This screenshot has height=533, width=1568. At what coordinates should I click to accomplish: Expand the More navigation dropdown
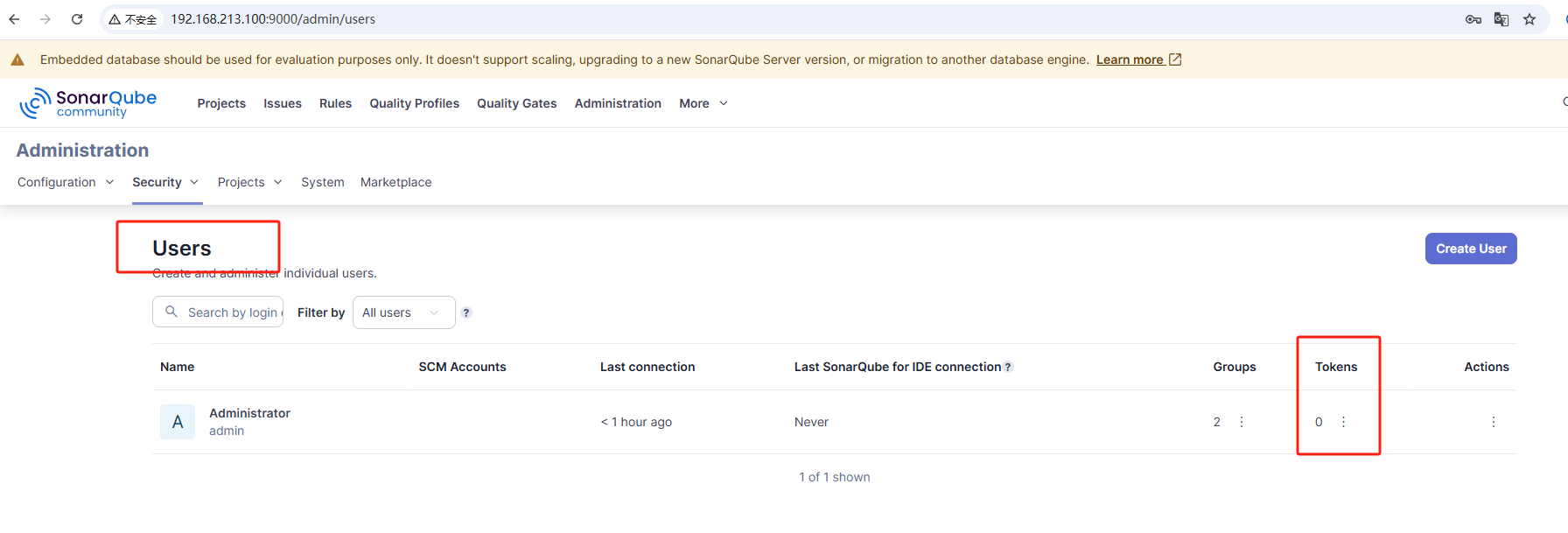[x=703, y=103]
